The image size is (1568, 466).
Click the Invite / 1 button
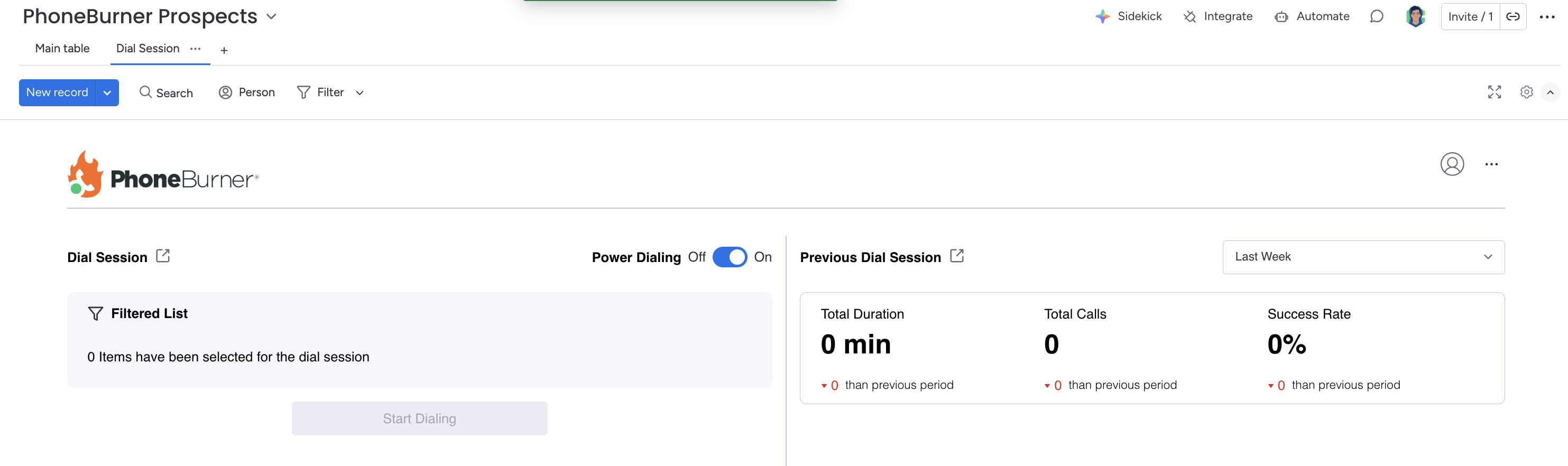[1470, 16]
